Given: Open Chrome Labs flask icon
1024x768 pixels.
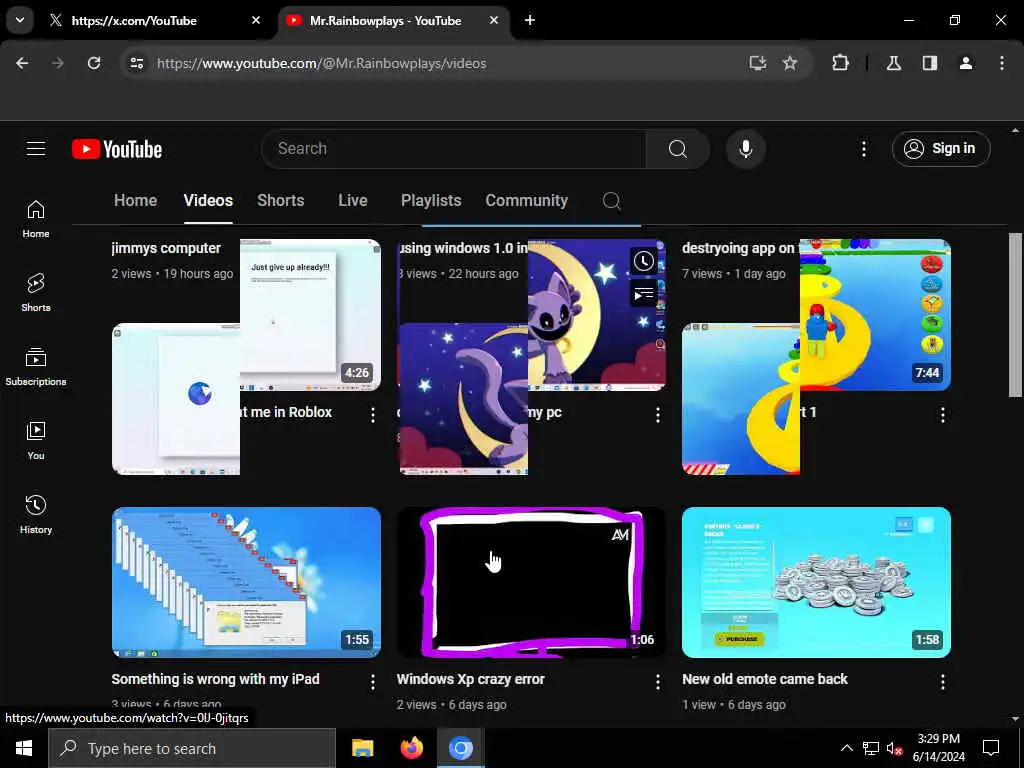Looking at the screenshot, I should 894,63.
